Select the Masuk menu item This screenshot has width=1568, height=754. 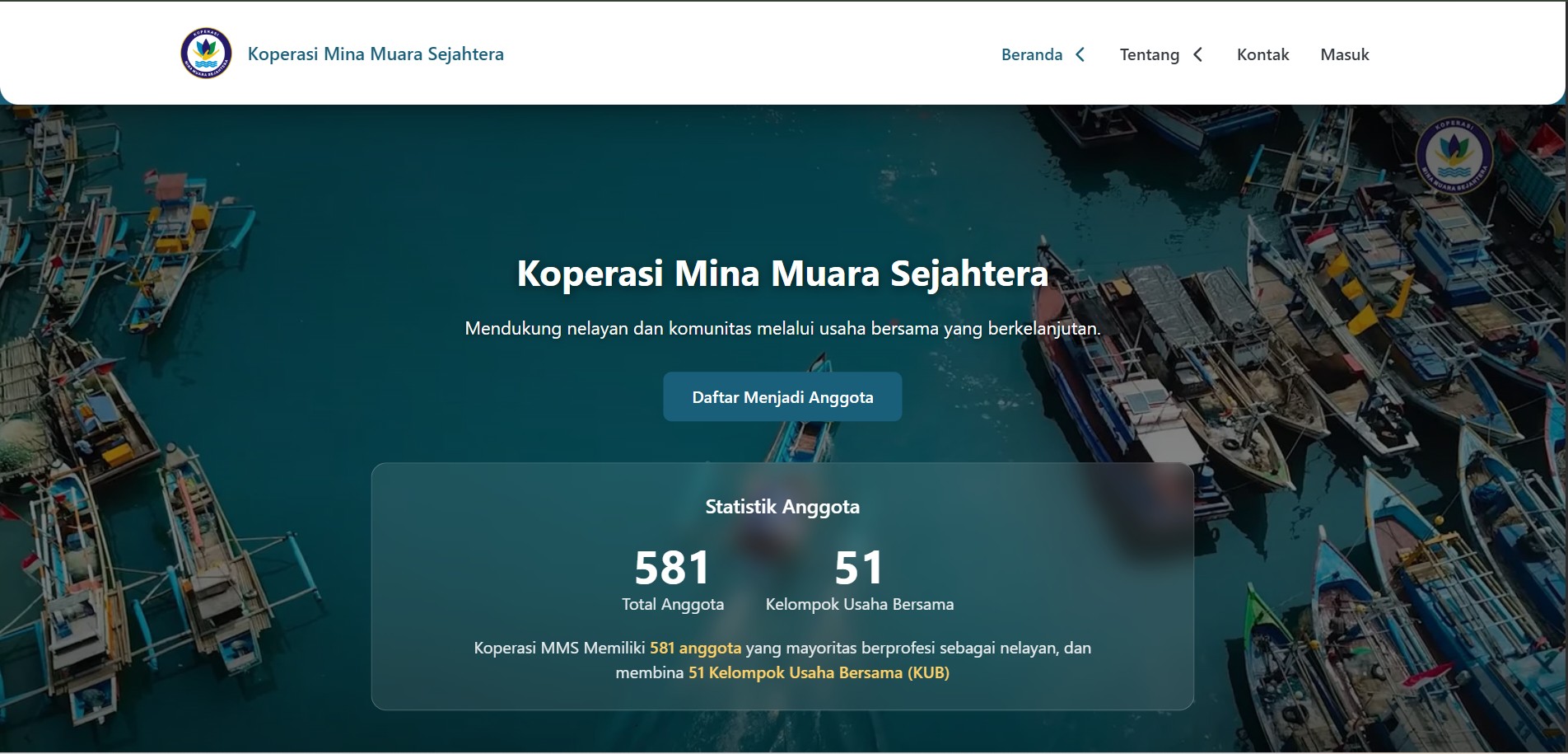[1344, 54]
